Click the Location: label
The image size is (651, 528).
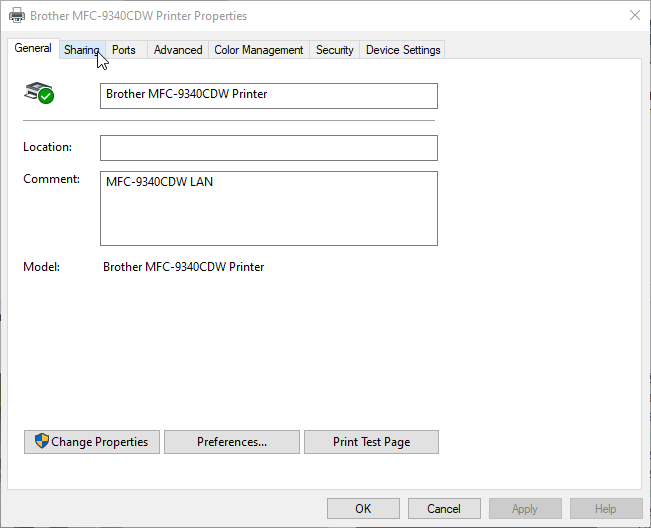(47, 147)
